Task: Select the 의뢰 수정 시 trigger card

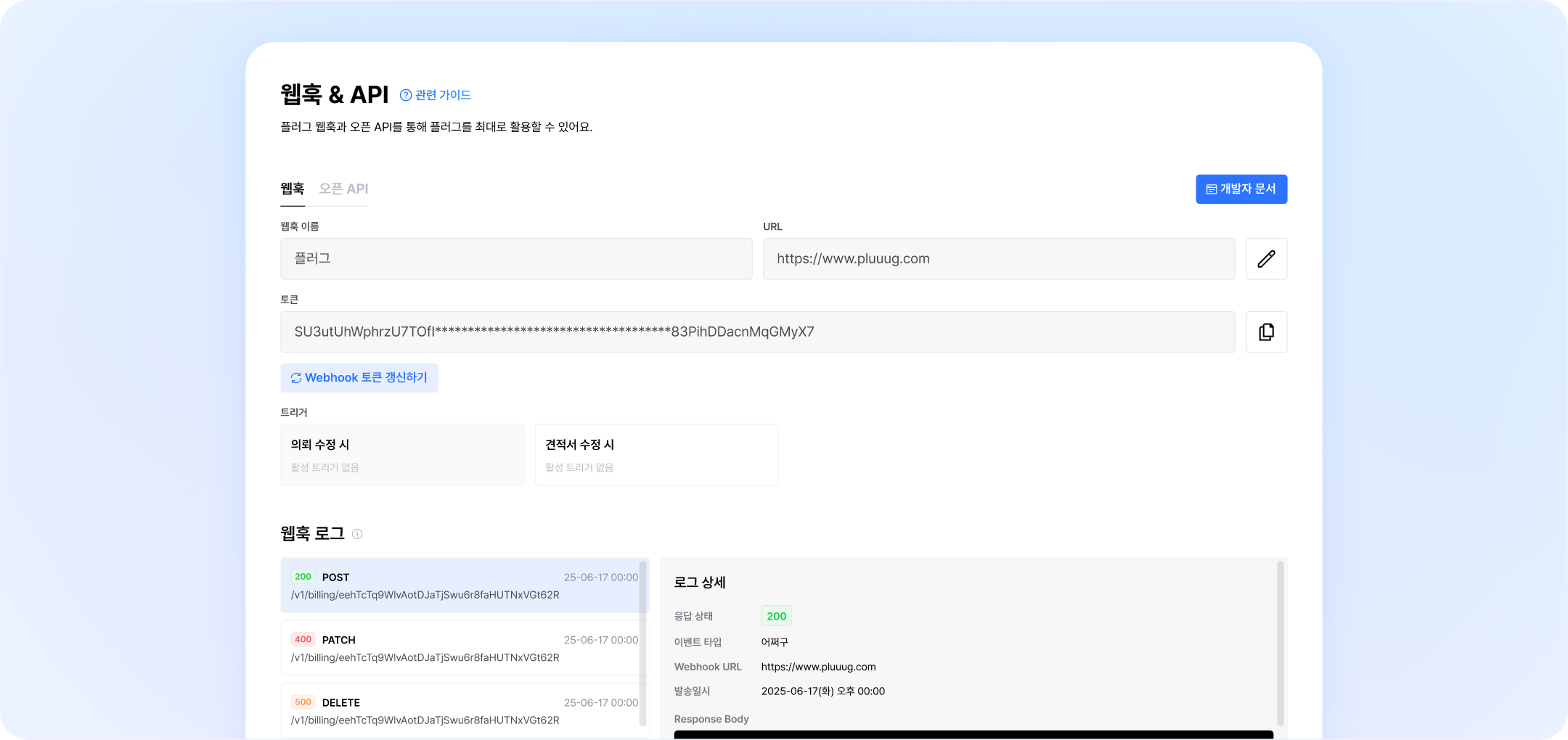Action: (402, 455)
